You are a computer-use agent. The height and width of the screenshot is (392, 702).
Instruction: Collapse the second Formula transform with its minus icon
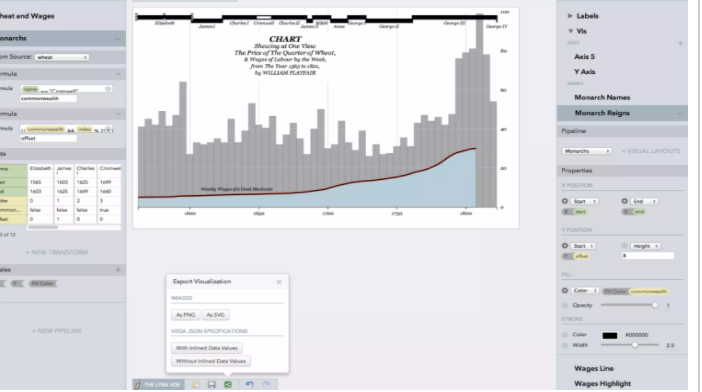118,114
